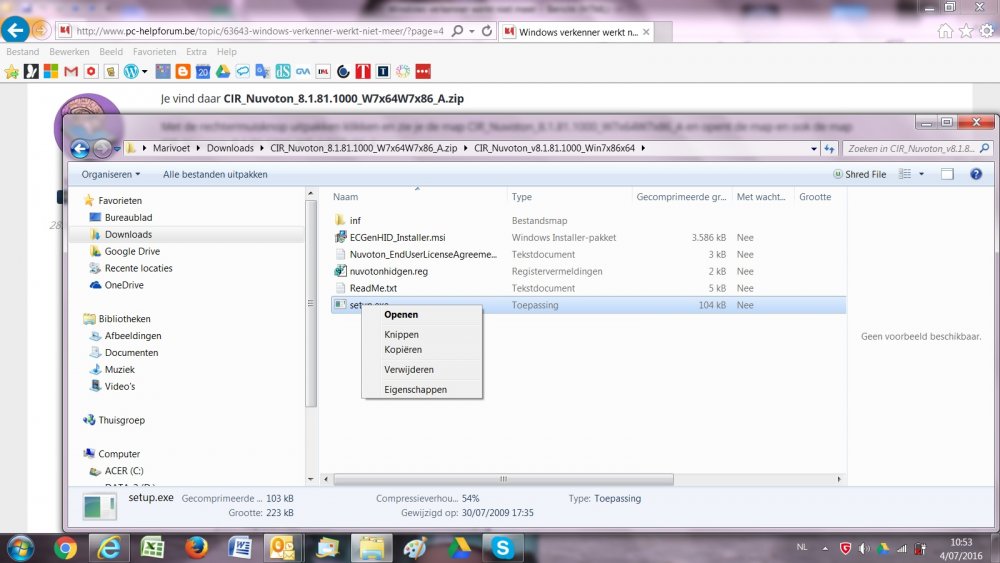The width and height of the screenshot is (1000, 563).
Task: Click the red T bookmark icon
Action: pos(363,71)
